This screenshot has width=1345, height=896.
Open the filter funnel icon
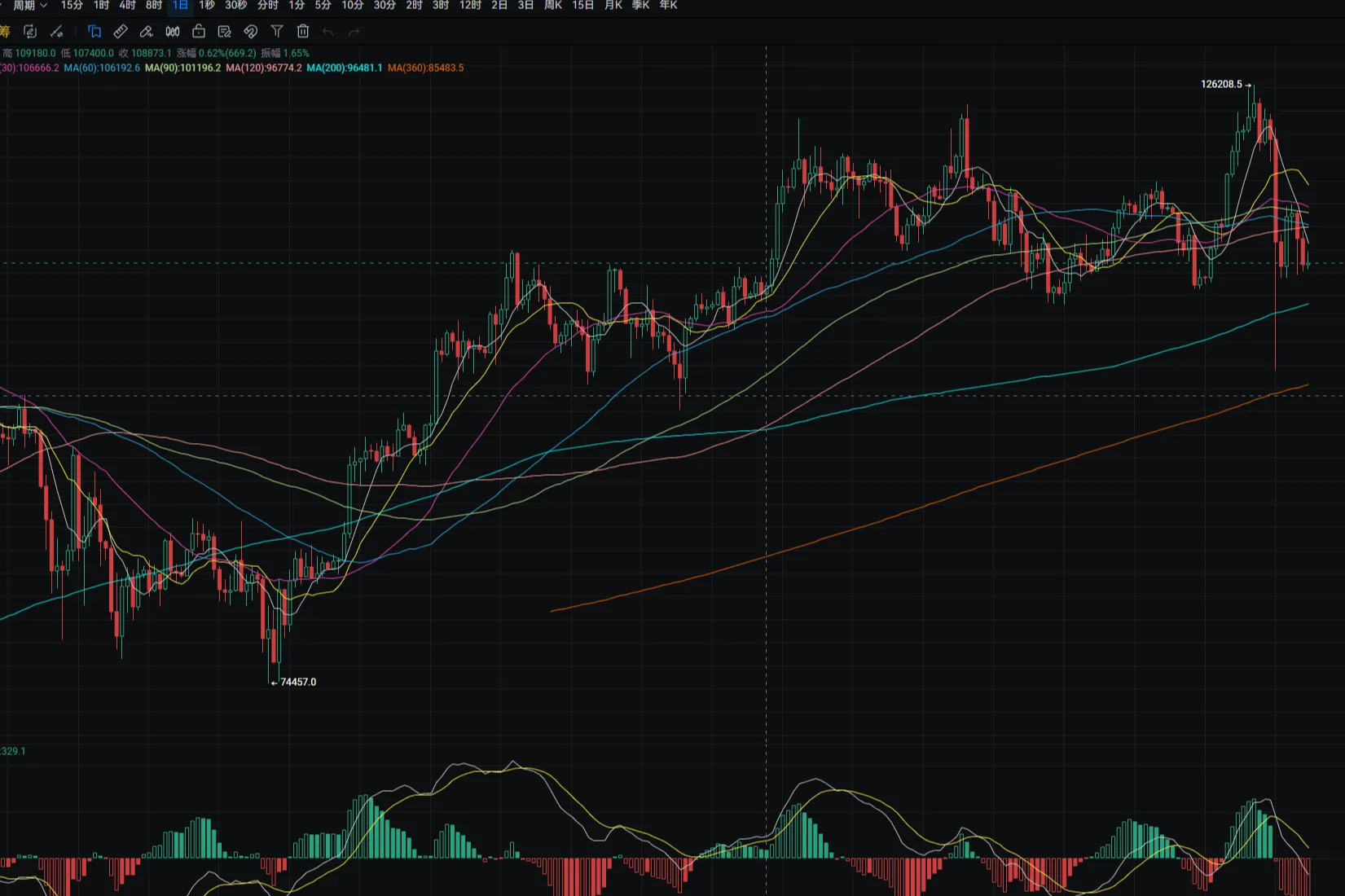point(277,32)
